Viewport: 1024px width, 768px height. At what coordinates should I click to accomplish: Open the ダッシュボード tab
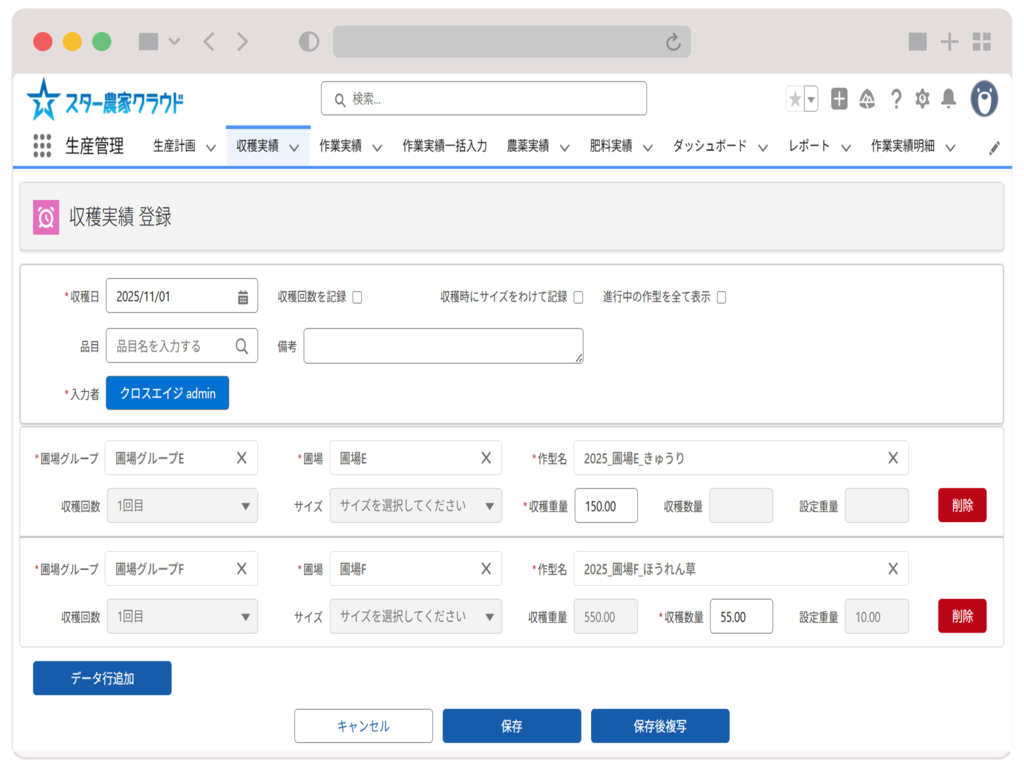tap(709, 146)
